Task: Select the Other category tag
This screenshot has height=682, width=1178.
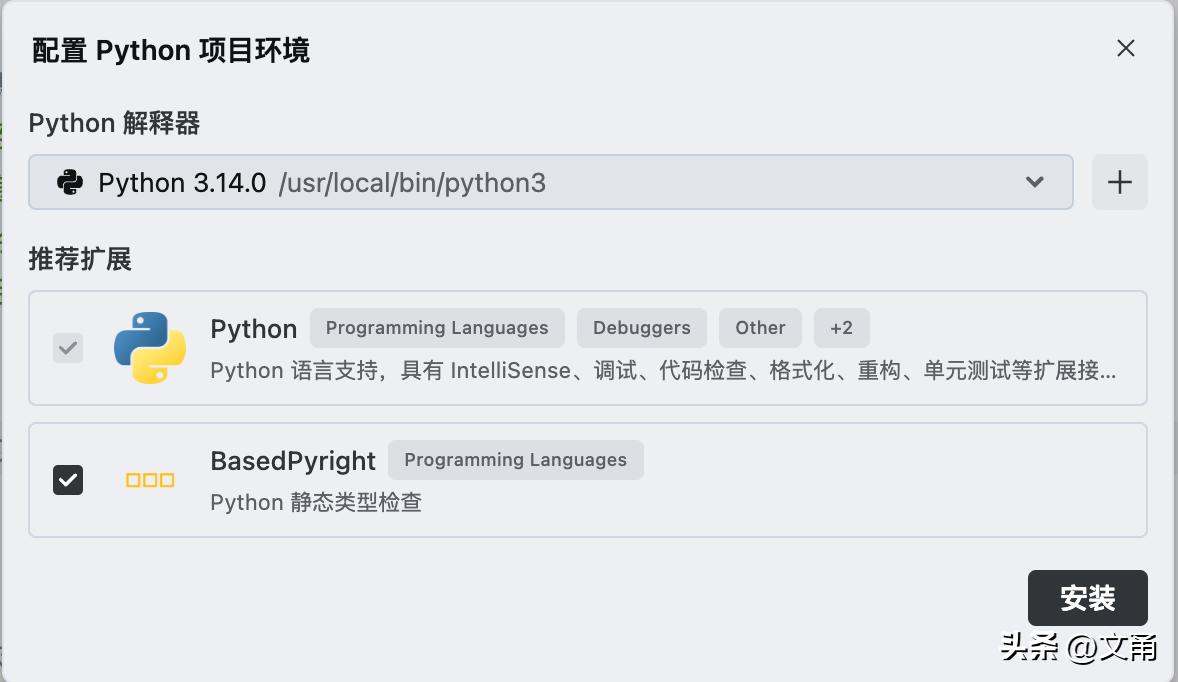Action: (x=760, y=328)
